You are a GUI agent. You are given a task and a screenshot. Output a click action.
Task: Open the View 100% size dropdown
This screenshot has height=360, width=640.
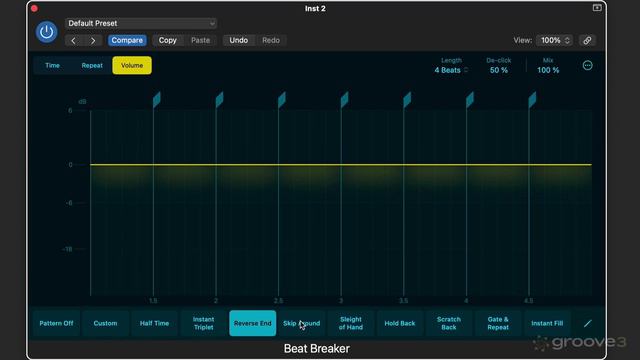click(x=554, y=40)
